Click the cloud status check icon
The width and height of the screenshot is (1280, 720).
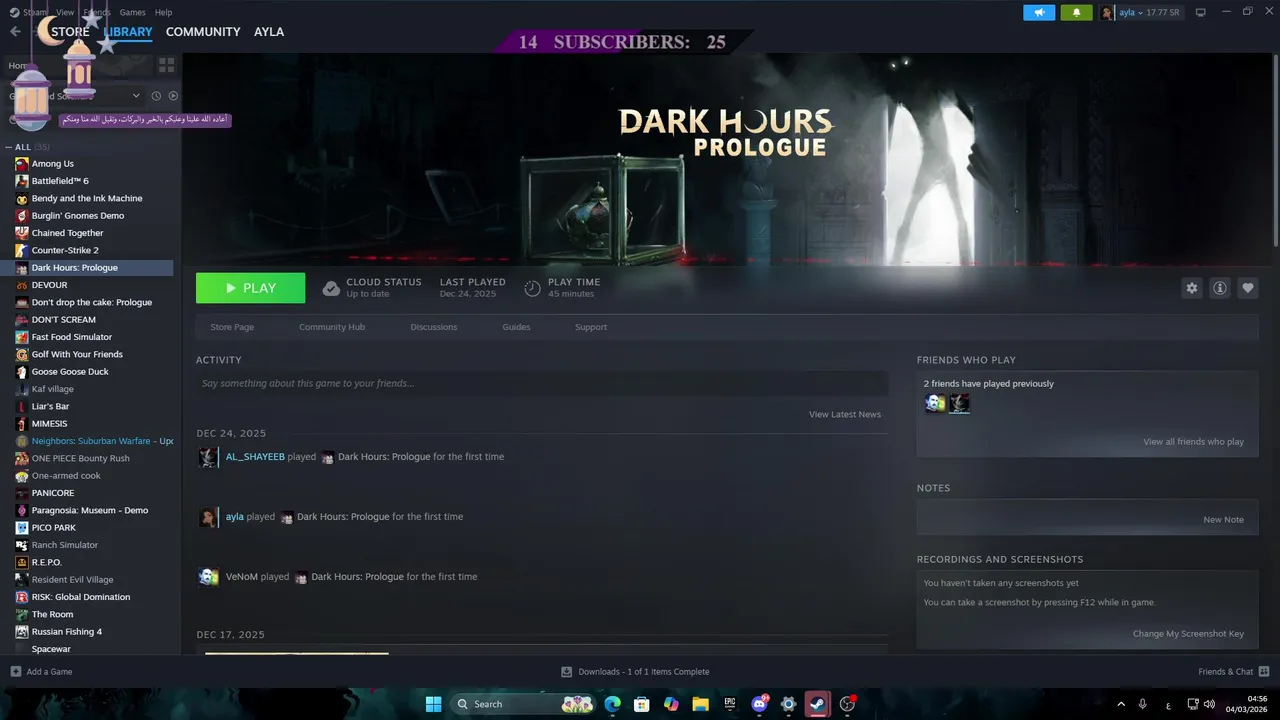click(x=331, y=288)
